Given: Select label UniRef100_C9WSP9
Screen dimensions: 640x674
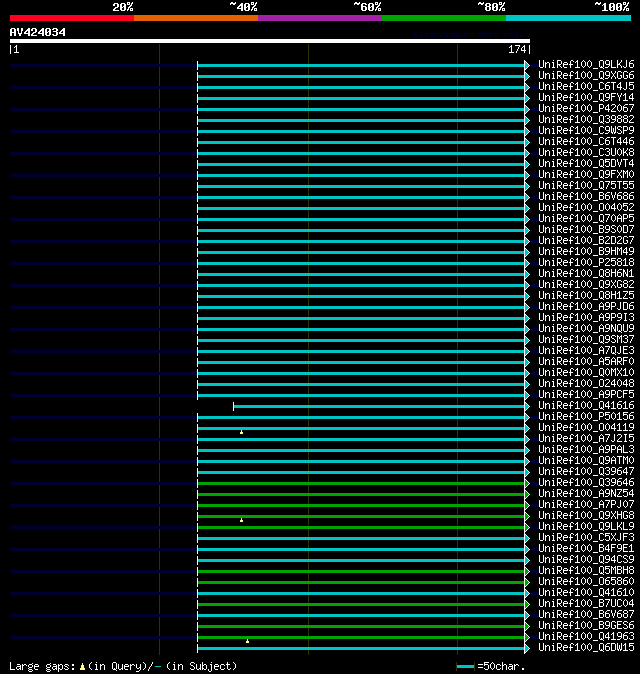Looking at the screenshot, I should [x=586, y=130].
